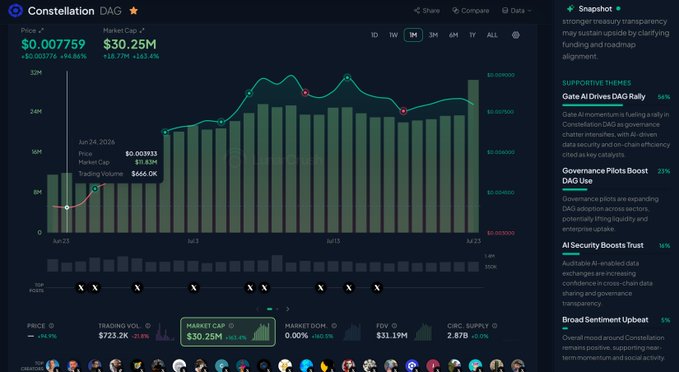
Task: Go to next metrics page arrow
Action: point(288,309)
